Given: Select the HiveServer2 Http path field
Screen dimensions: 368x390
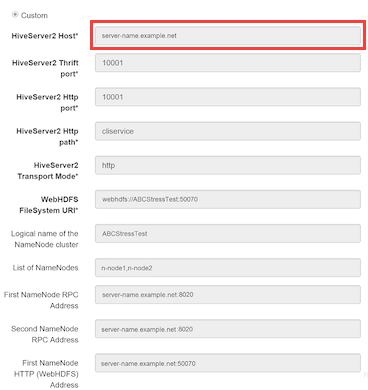Looking at the screenshot, I should point(228,131).
